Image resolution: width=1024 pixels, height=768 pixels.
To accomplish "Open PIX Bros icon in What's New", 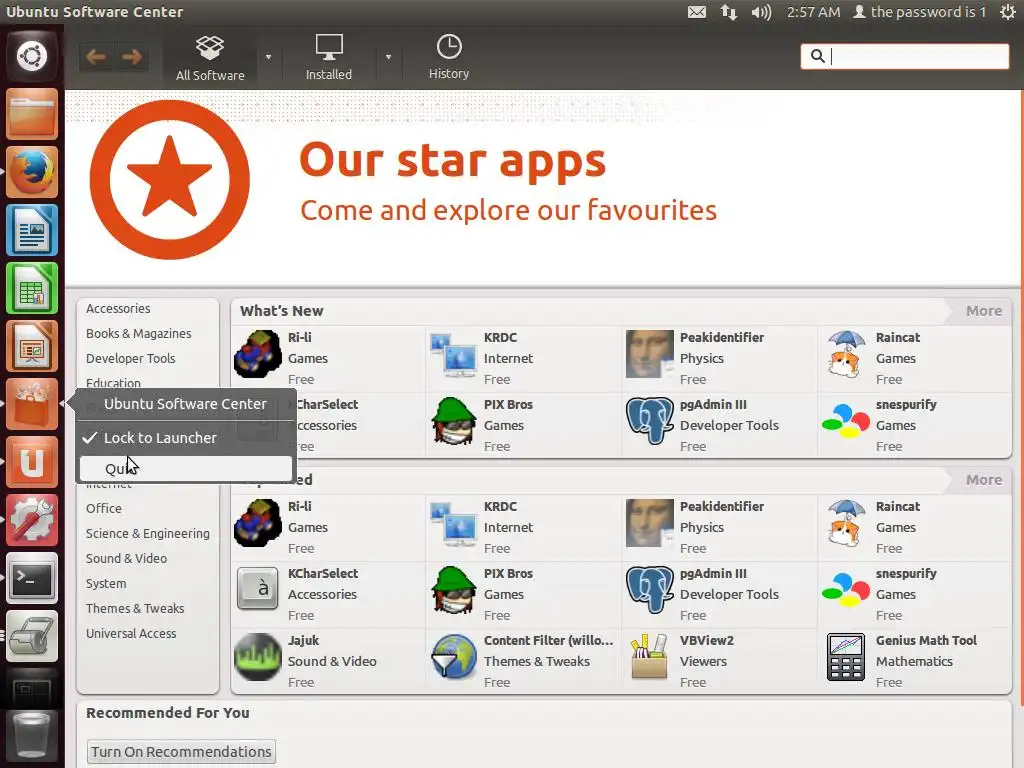I will (454, 421).
